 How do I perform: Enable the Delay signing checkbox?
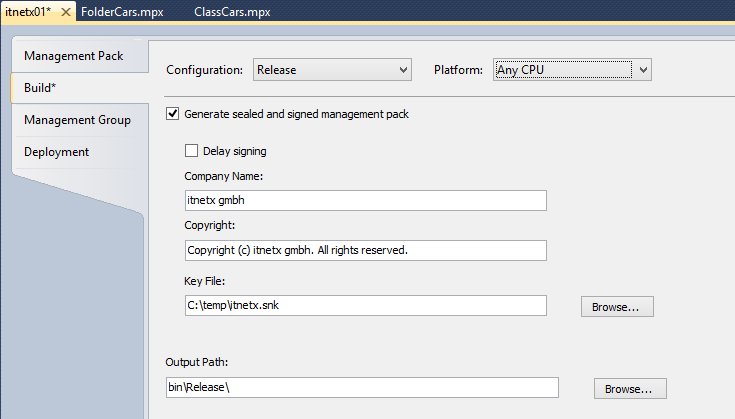point(192,151)
